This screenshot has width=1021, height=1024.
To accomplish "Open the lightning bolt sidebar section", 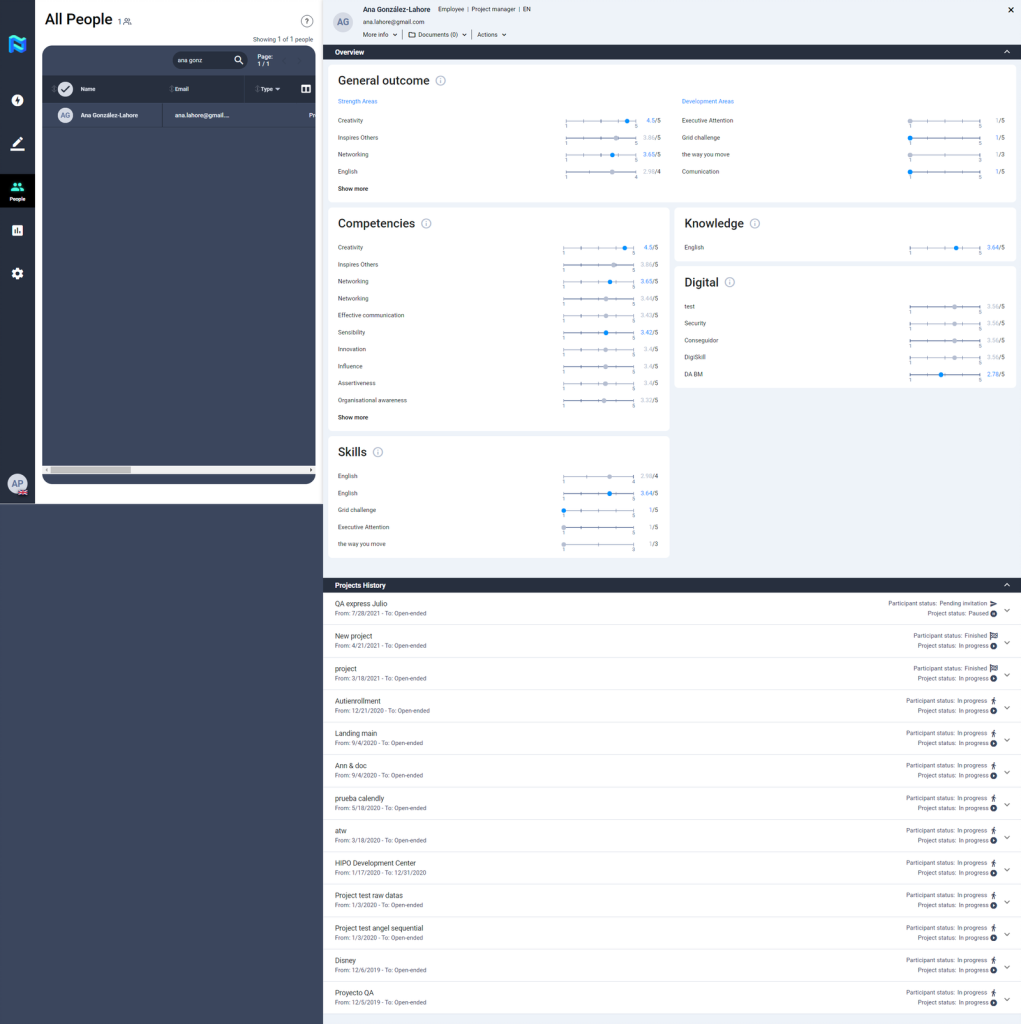I will pyautogui.click(x=17, y=100).
